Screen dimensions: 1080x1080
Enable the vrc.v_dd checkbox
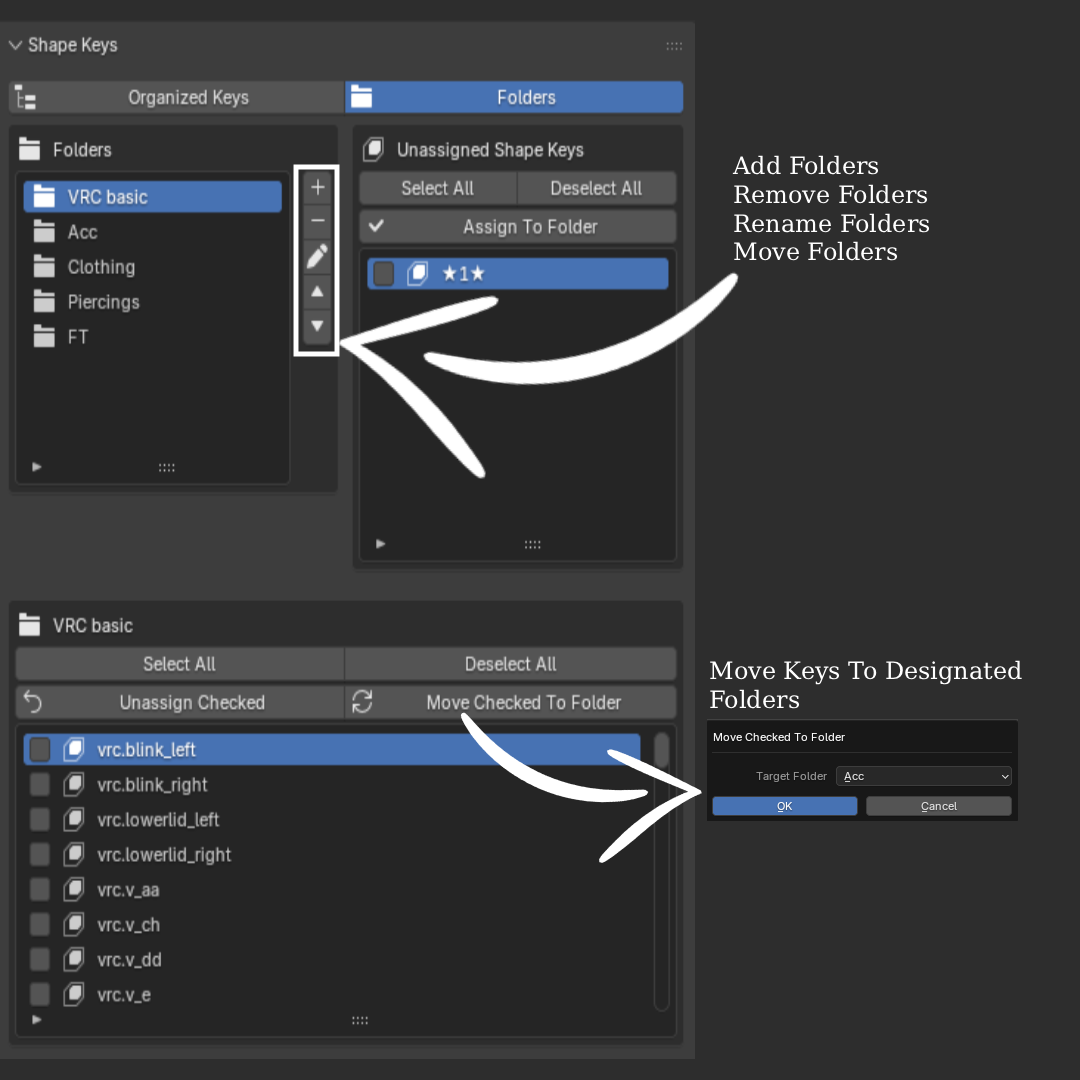coord(40,959)
